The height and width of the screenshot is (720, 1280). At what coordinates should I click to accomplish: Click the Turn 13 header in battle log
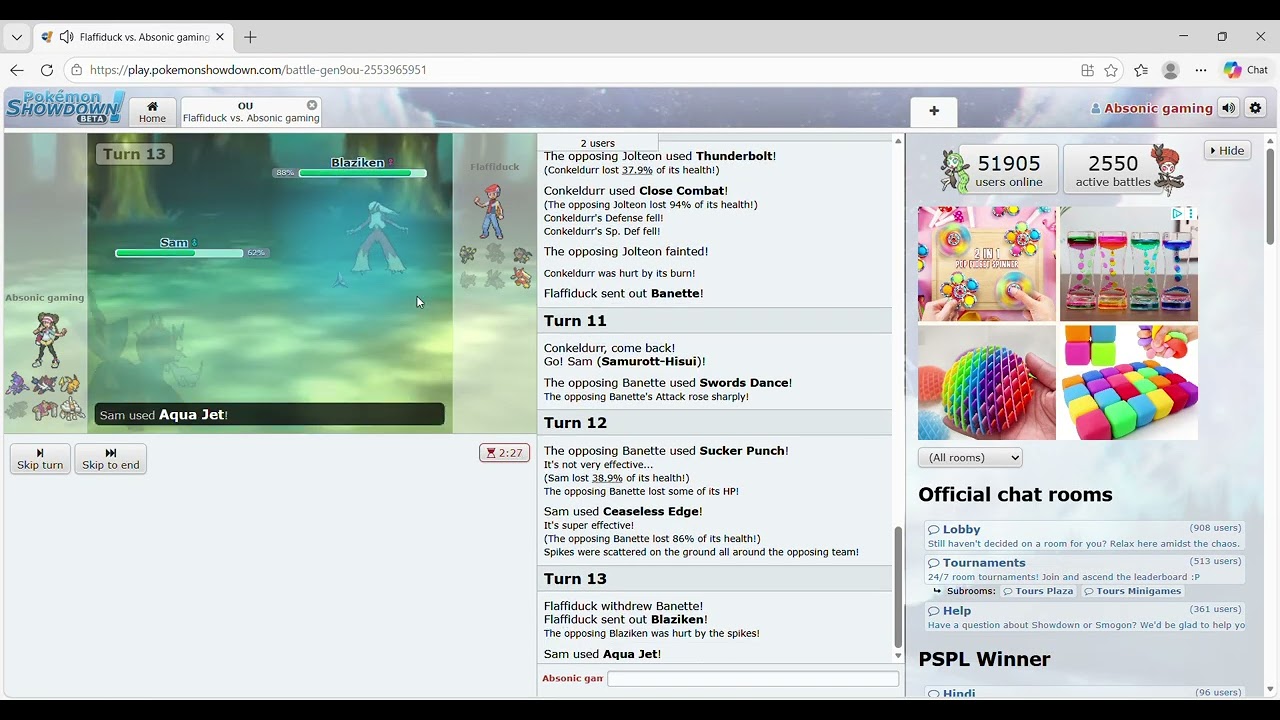click(714, 578)
